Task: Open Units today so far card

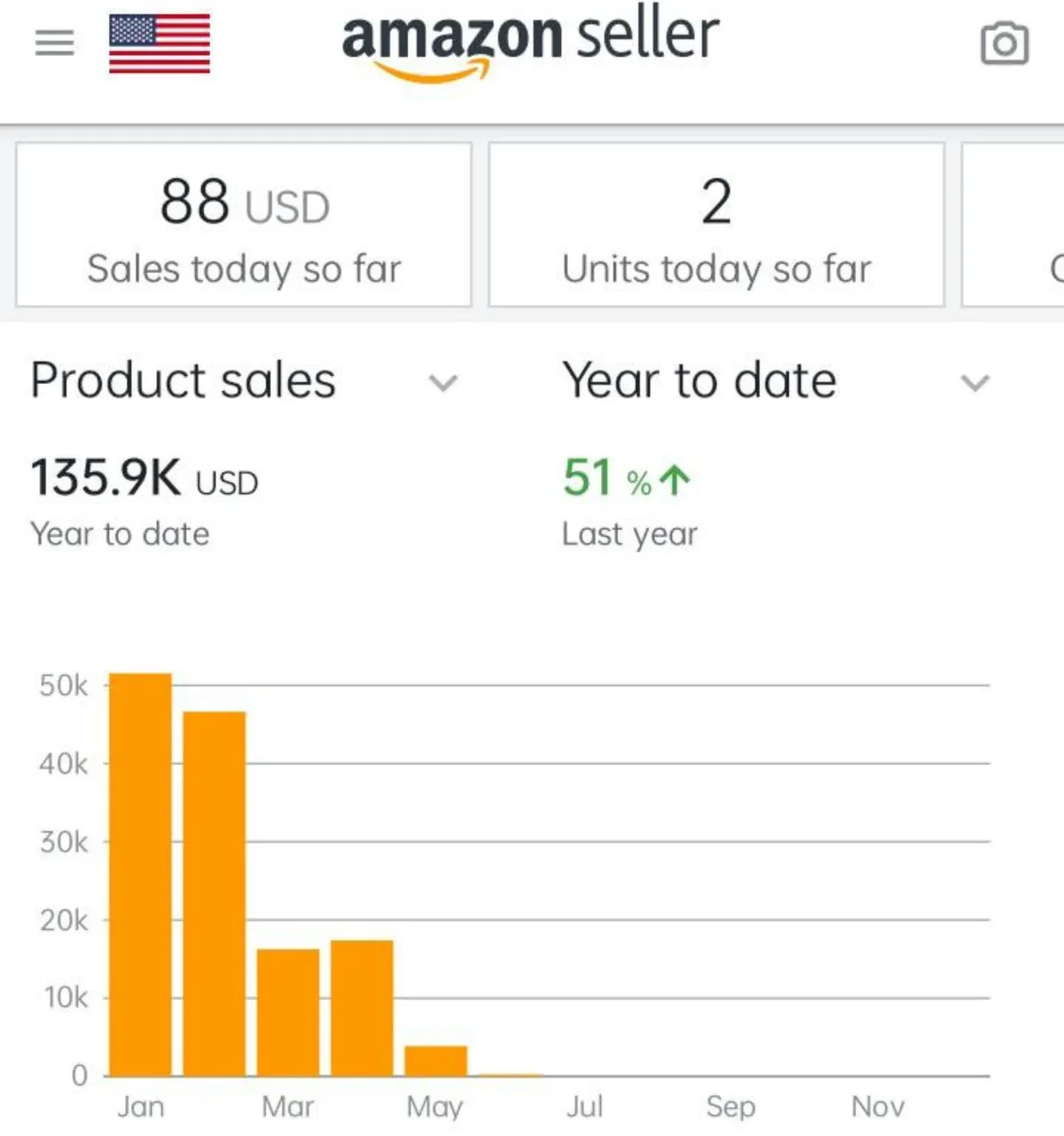Action: 716,225
